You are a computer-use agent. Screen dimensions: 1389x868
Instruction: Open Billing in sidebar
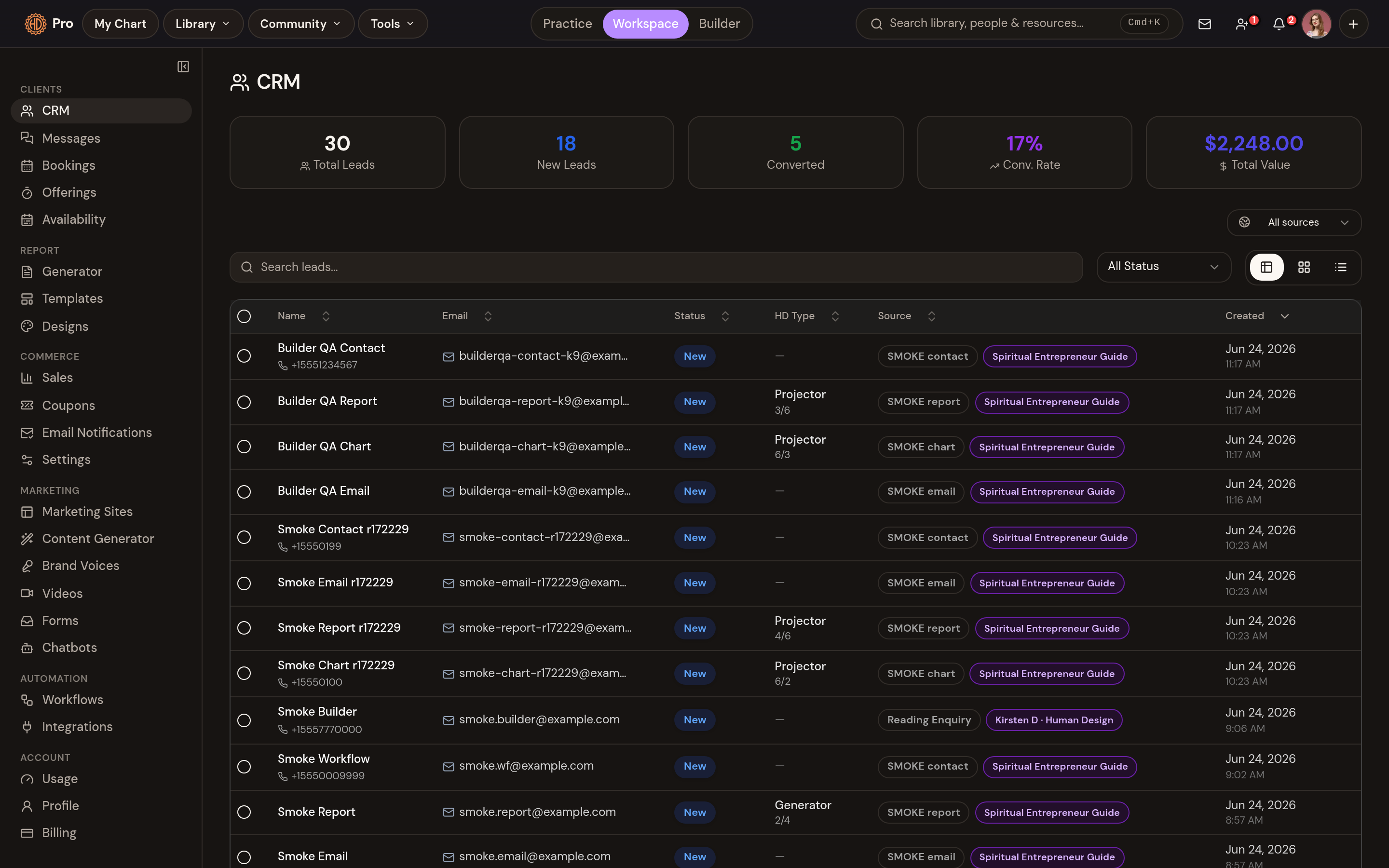click(x=101, y=833)
